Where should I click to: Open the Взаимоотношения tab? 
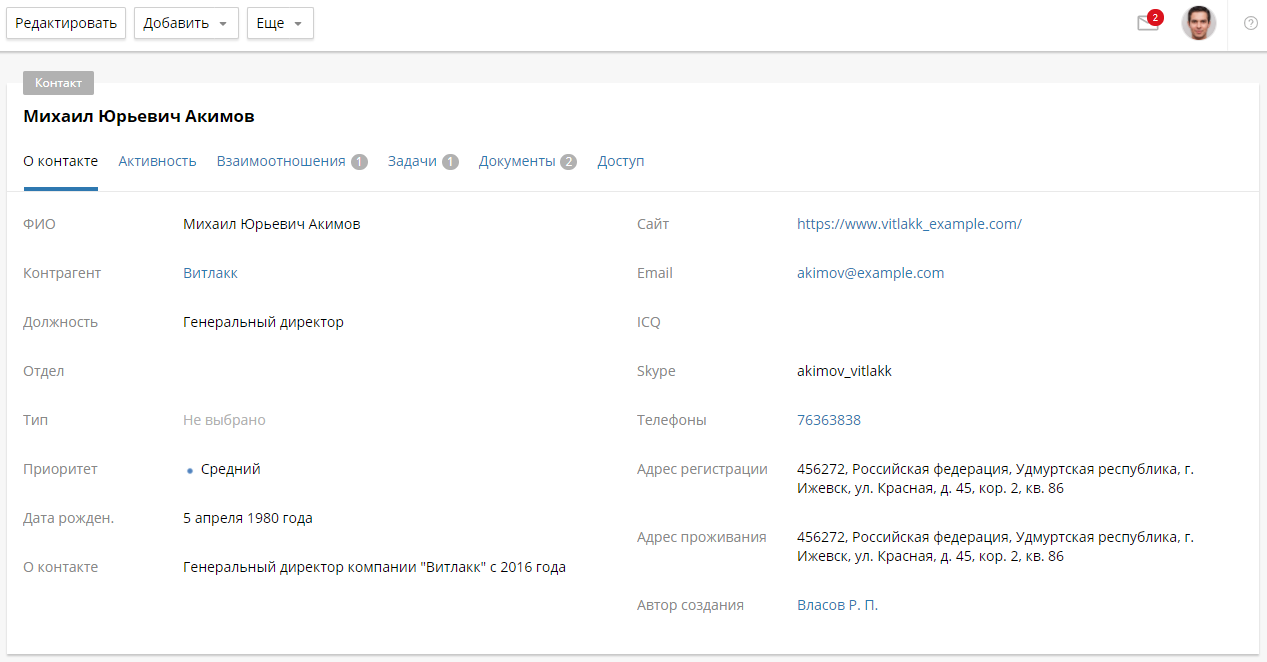(x=281, y=161)
